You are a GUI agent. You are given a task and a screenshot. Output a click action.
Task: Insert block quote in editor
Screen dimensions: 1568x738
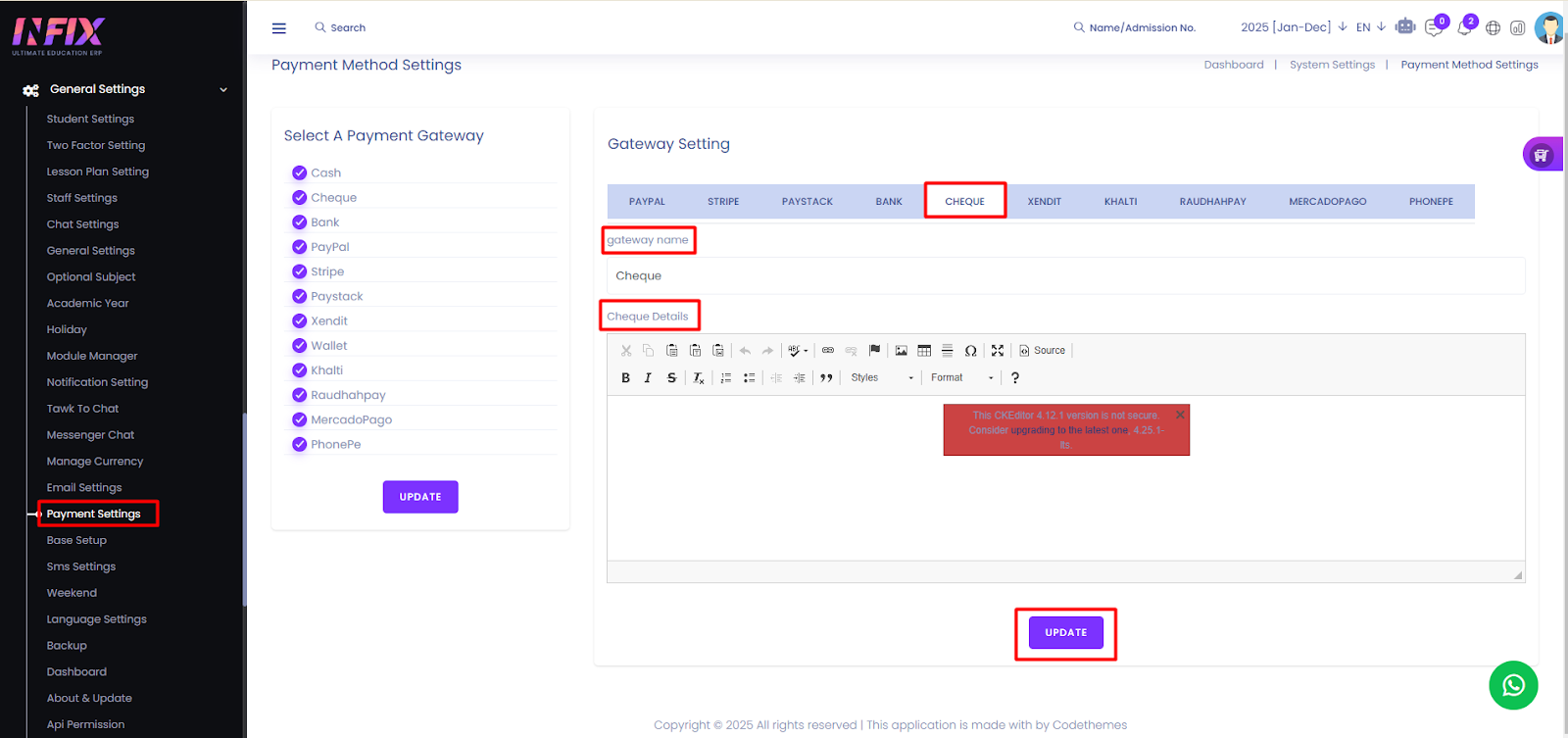[826, 377]
